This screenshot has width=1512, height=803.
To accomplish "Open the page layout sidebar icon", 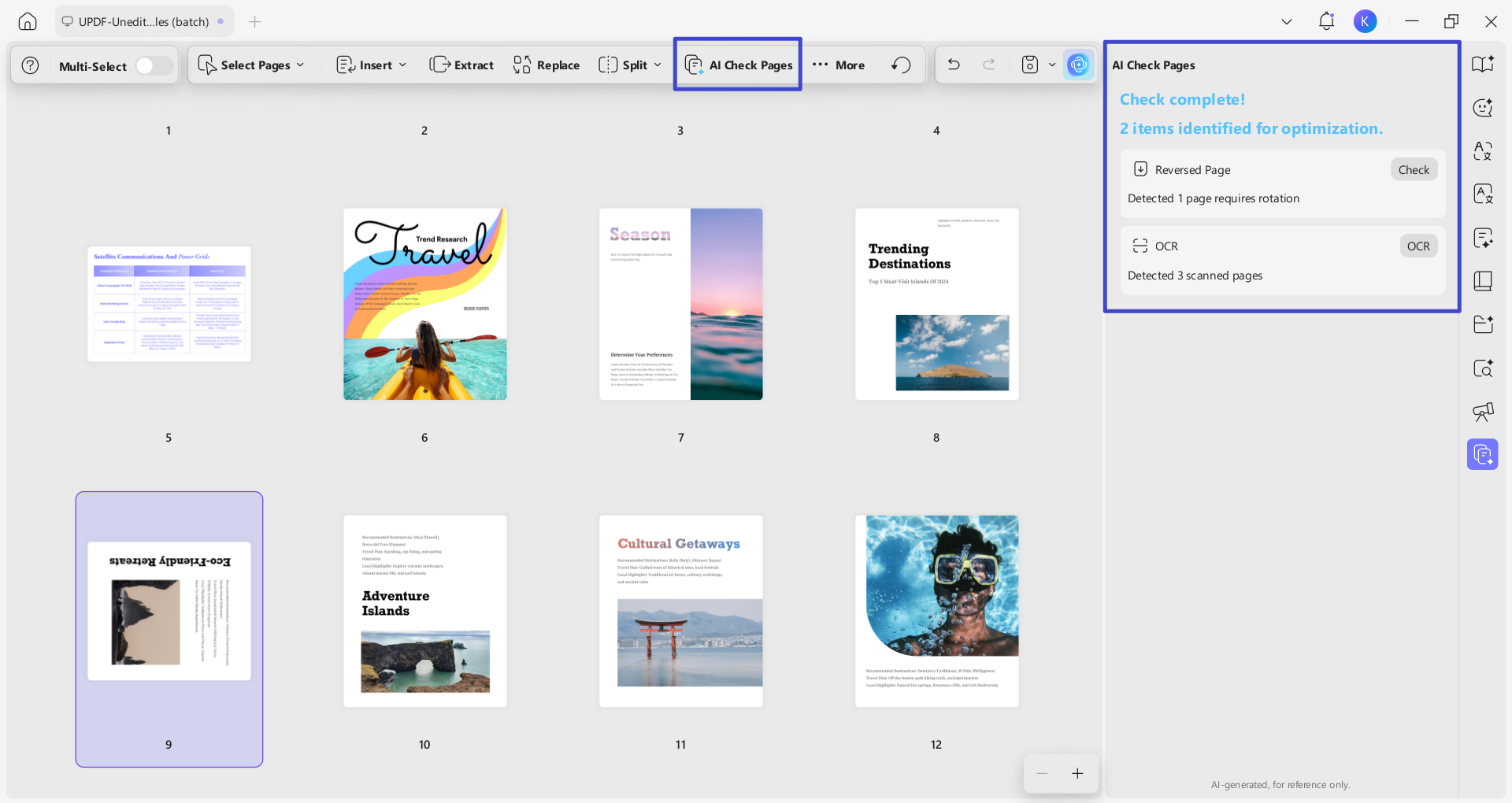I will (1483, 281).
